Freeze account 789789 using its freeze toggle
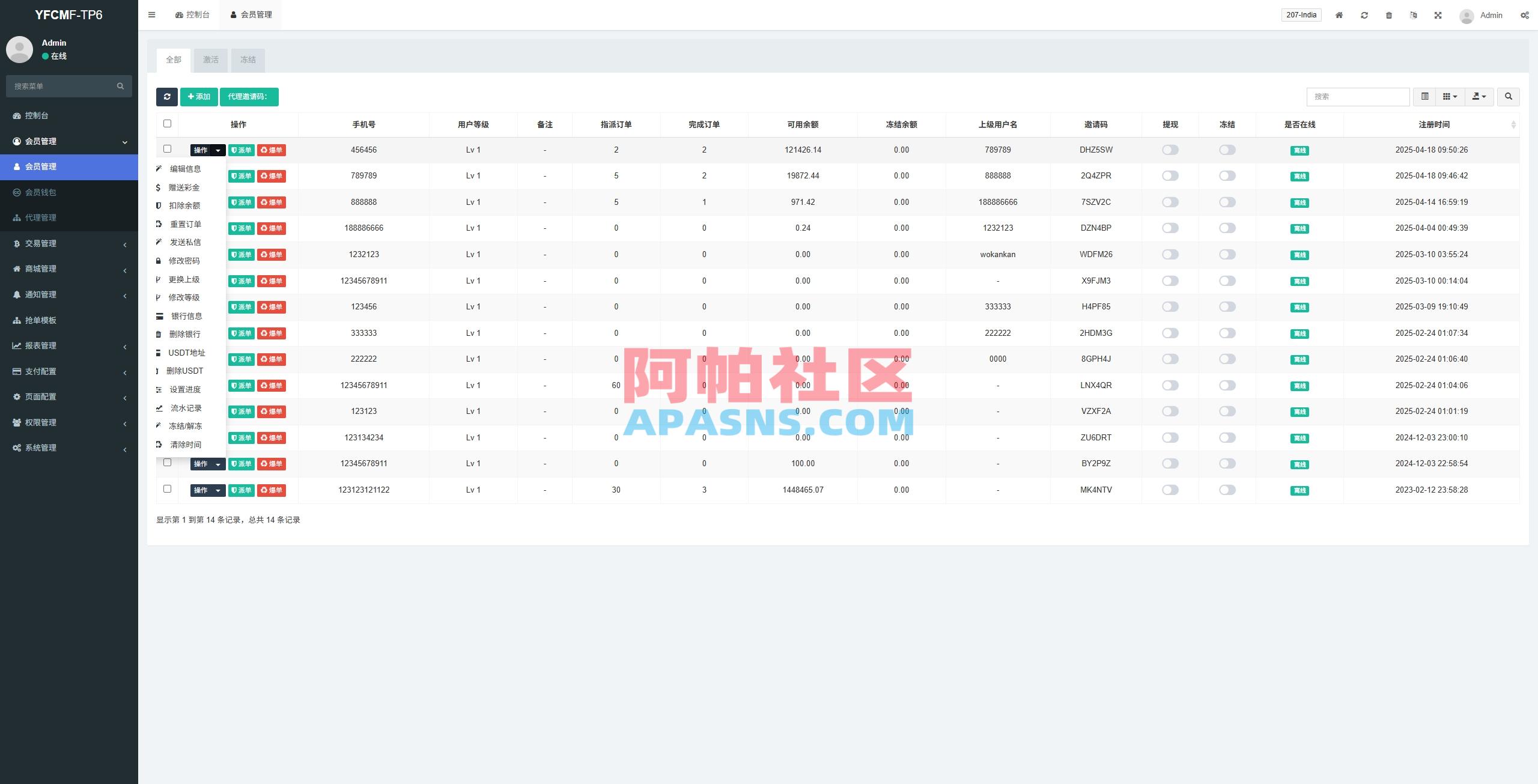 [x=1227, y=176]
